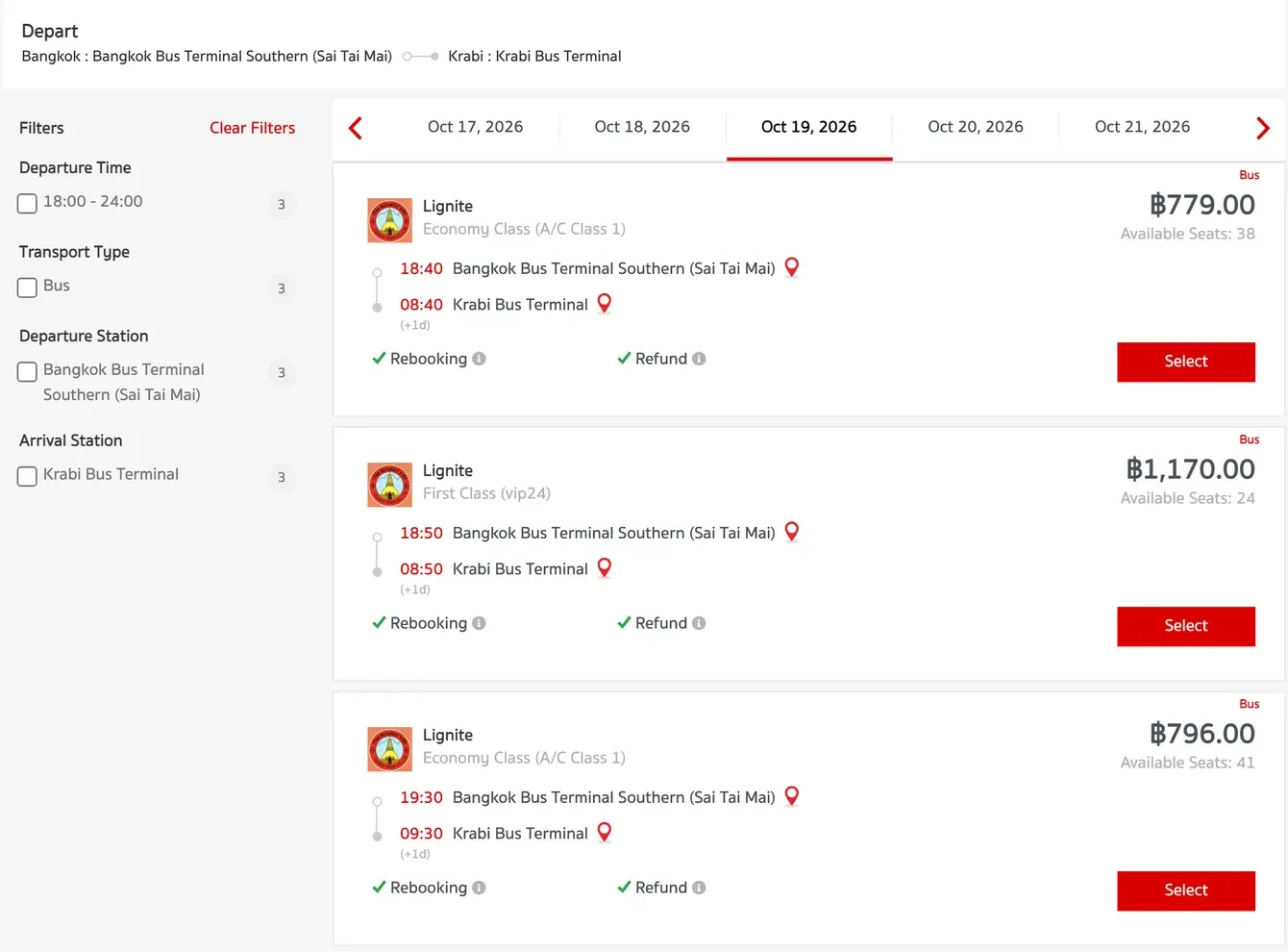Click the Clear Filters link
Viewport: 1288px width, 952px height.
(252, 128)
